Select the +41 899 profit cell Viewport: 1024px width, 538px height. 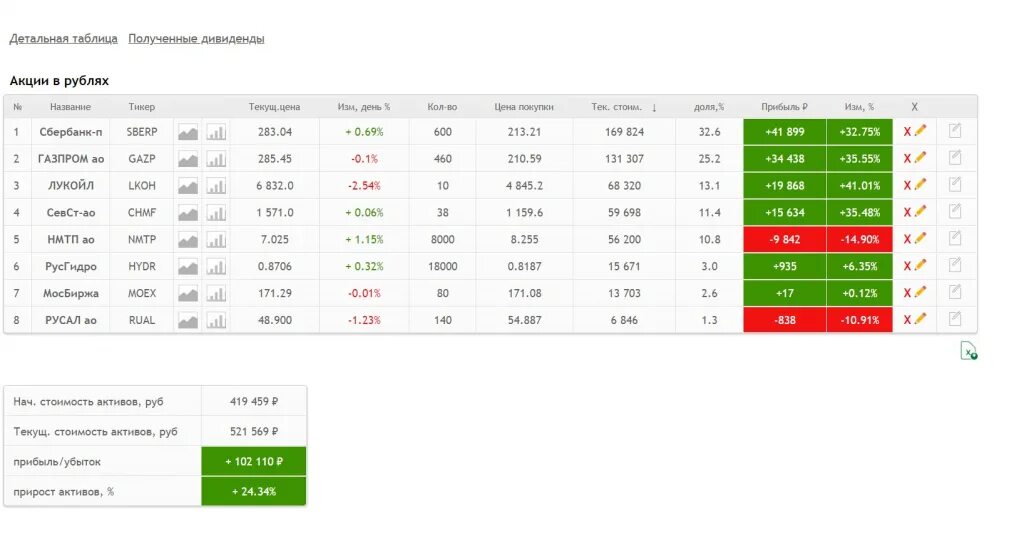tap(785, 132)
